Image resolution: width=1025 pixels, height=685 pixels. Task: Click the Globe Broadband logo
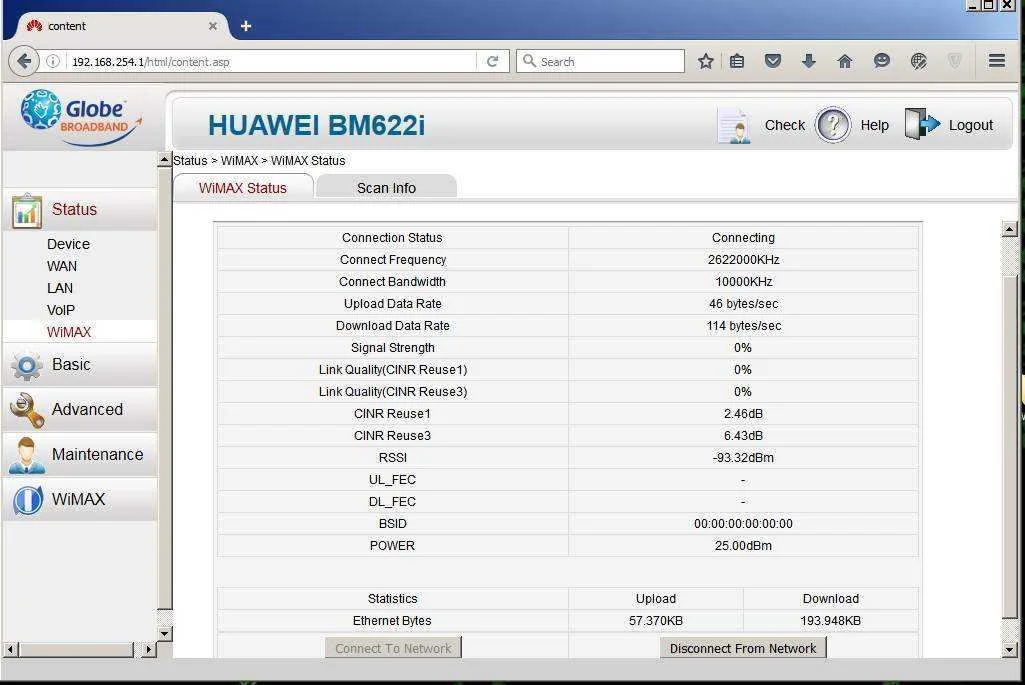click(81, 117)
